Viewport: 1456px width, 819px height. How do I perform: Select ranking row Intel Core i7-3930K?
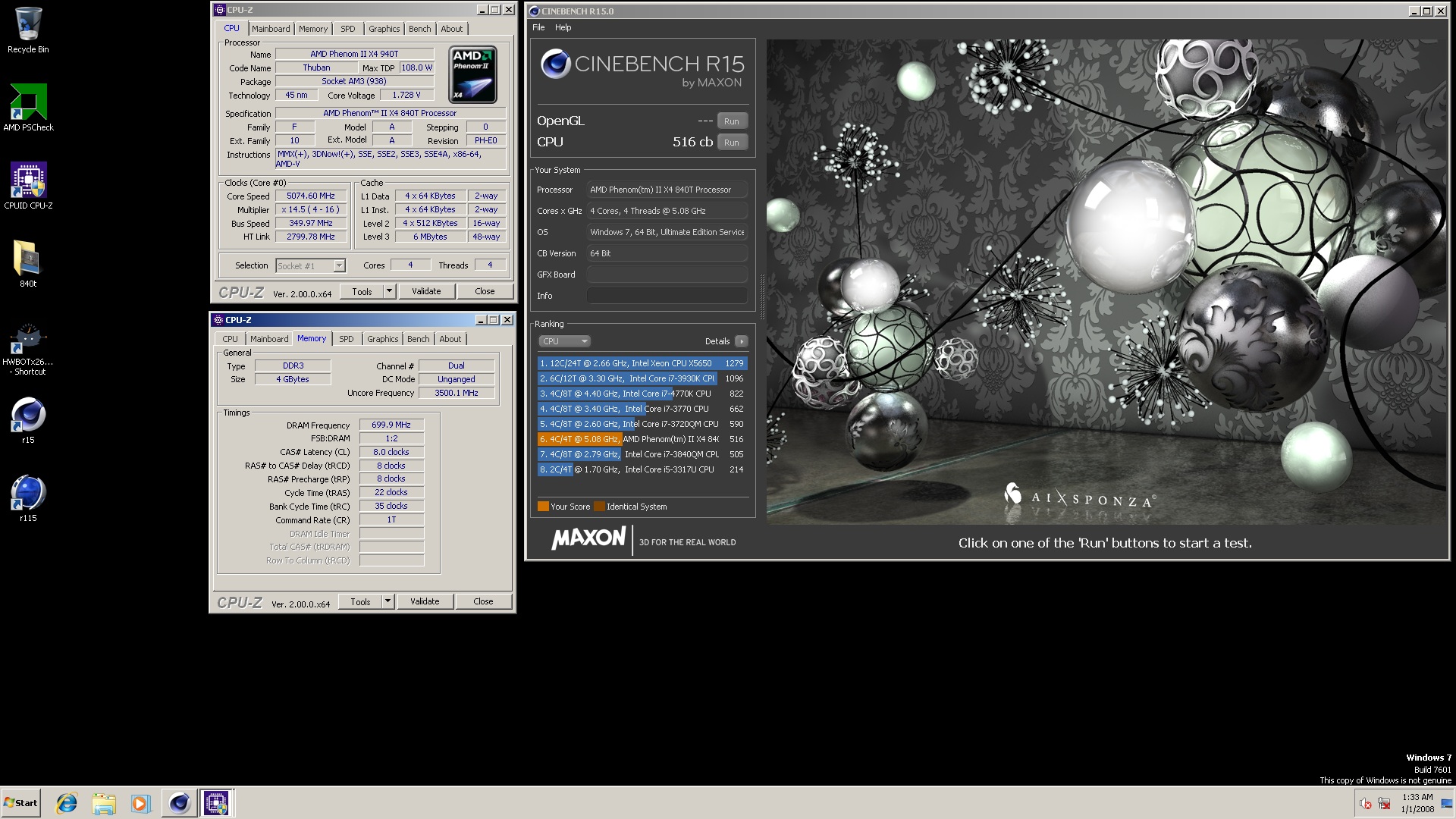tap(642, 378)
